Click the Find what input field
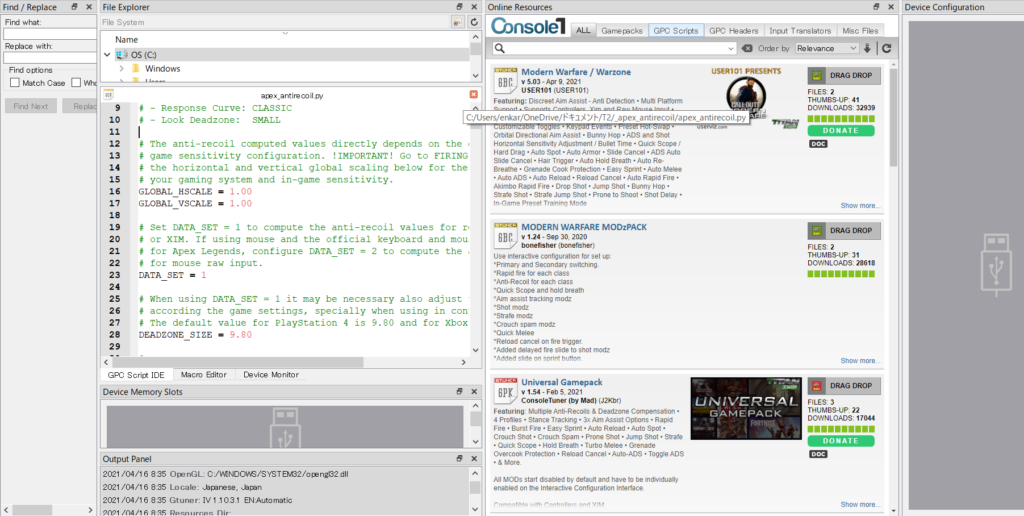Viewport: 1024px width, 516px height. (x=50, y=34)
